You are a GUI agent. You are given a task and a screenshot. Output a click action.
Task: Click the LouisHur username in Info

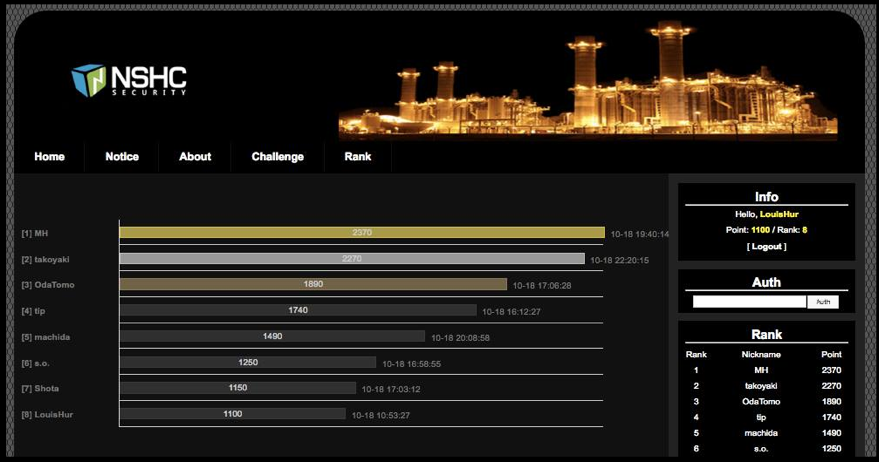[x=778, y=214]
